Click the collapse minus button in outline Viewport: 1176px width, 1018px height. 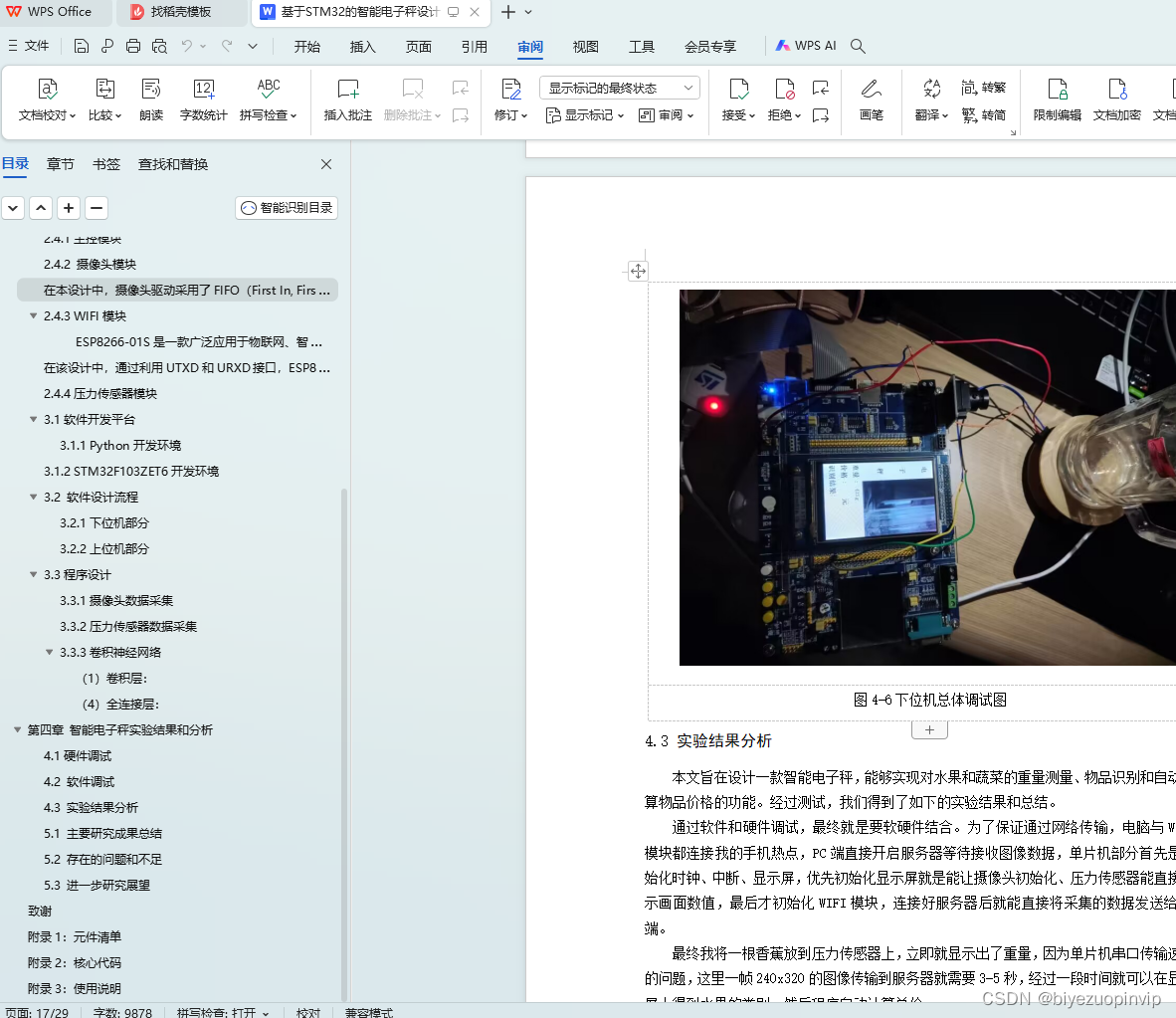click(x=96, y=208)
